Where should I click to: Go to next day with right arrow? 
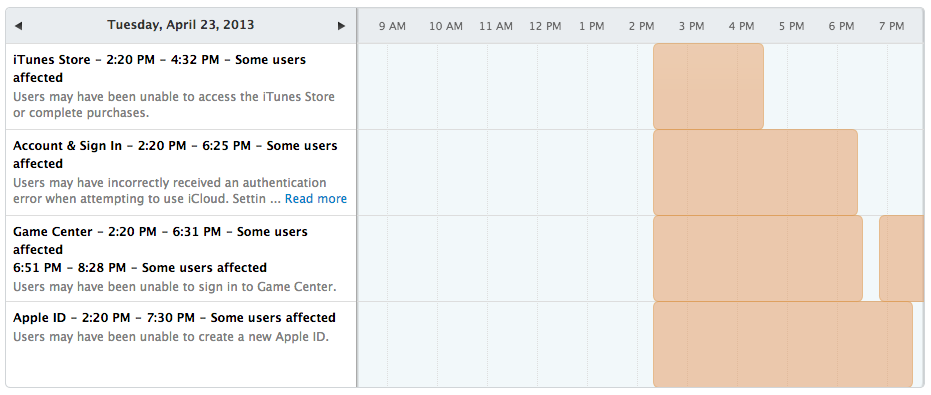pyautogui.click(x=341, y=26)
